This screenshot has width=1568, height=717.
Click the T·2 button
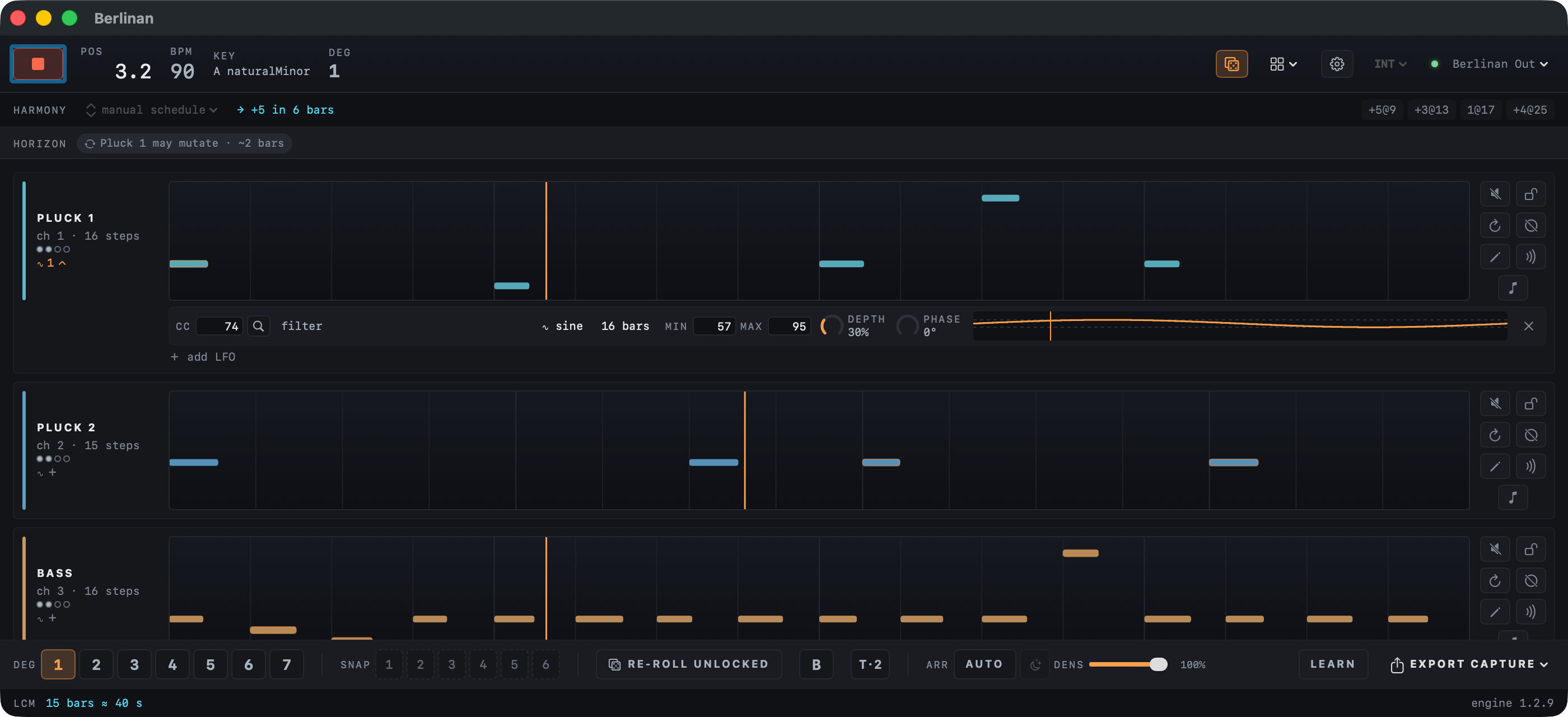click(x=870, y=665)
